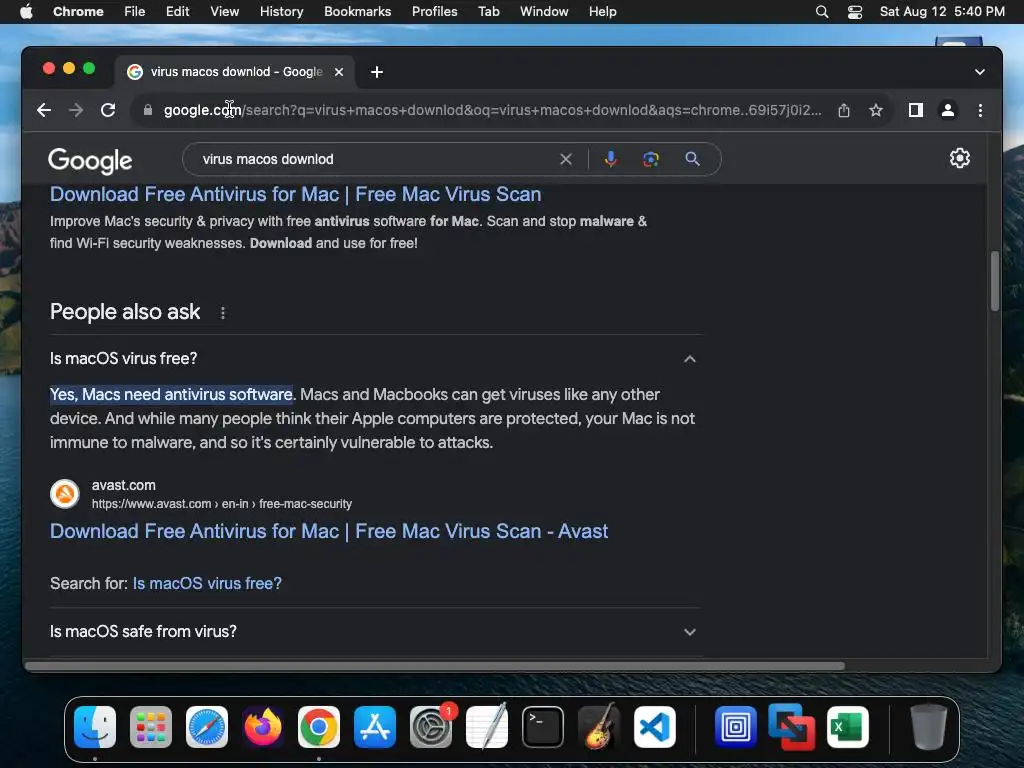This screenshot has height=768, width=1024.
Task: Click the forward navigation arrow
Action: tap(76, 110)
